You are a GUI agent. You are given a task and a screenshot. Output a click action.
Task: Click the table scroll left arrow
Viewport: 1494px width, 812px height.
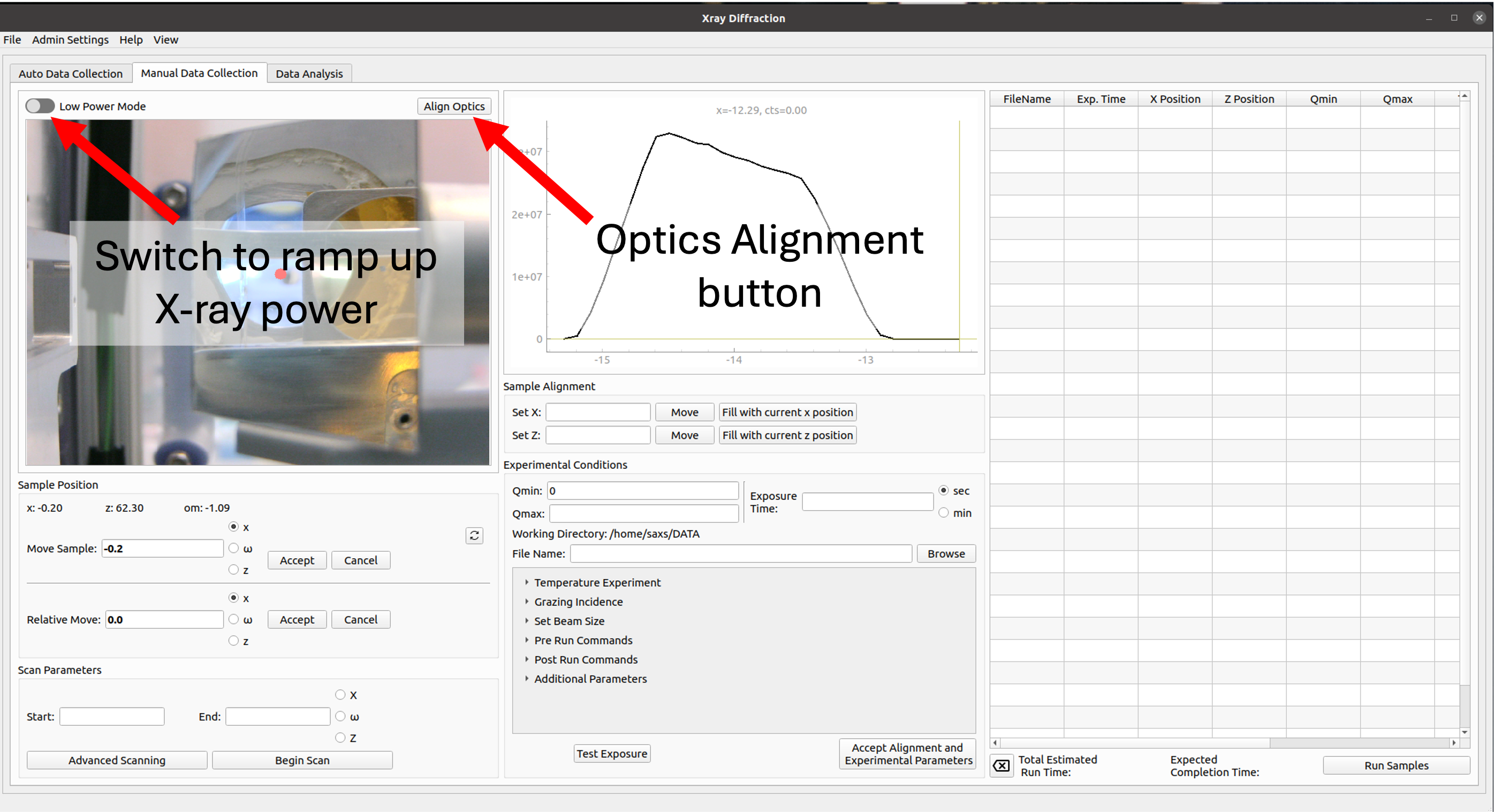pos(995,742)
